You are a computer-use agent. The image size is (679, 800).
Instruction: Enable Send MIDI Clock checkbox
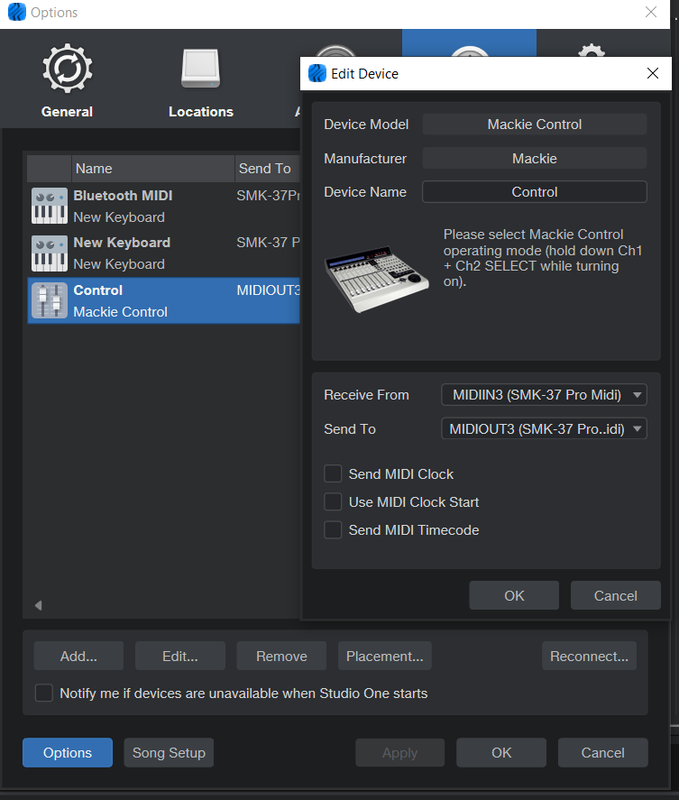(333, 474)
